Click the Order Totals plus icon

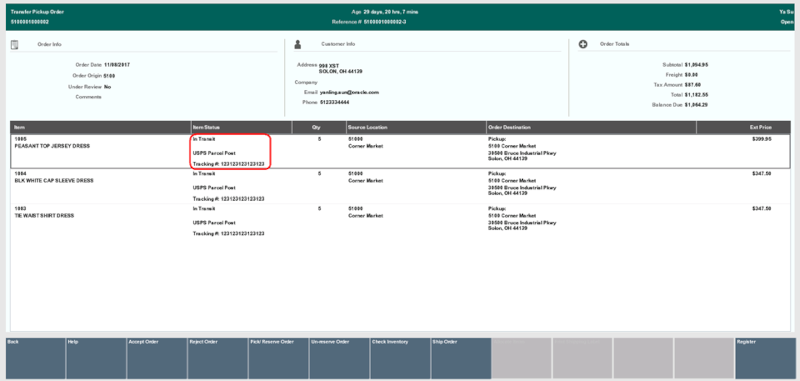(x=583, y=44)
